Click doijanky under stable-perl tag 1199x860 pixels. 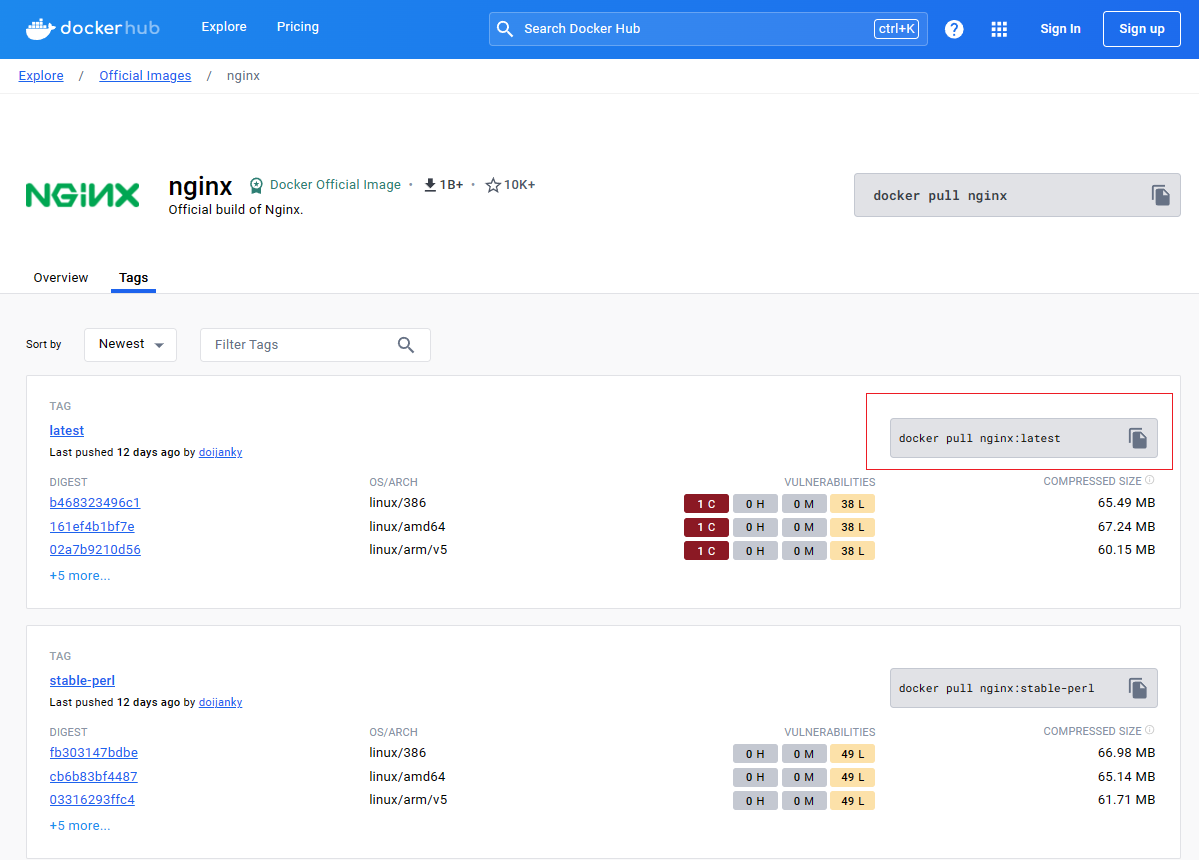pos(220,702)
